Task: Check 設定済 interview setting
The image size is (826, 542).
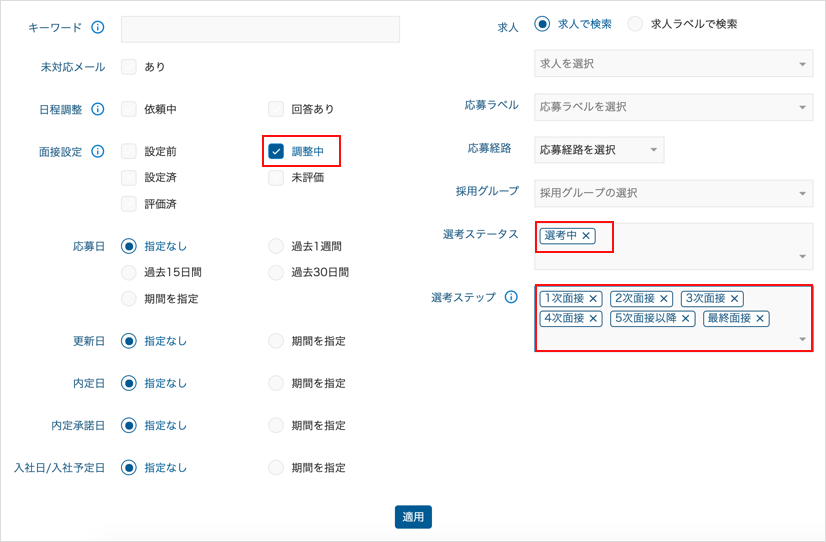Action: coord(129,178)
